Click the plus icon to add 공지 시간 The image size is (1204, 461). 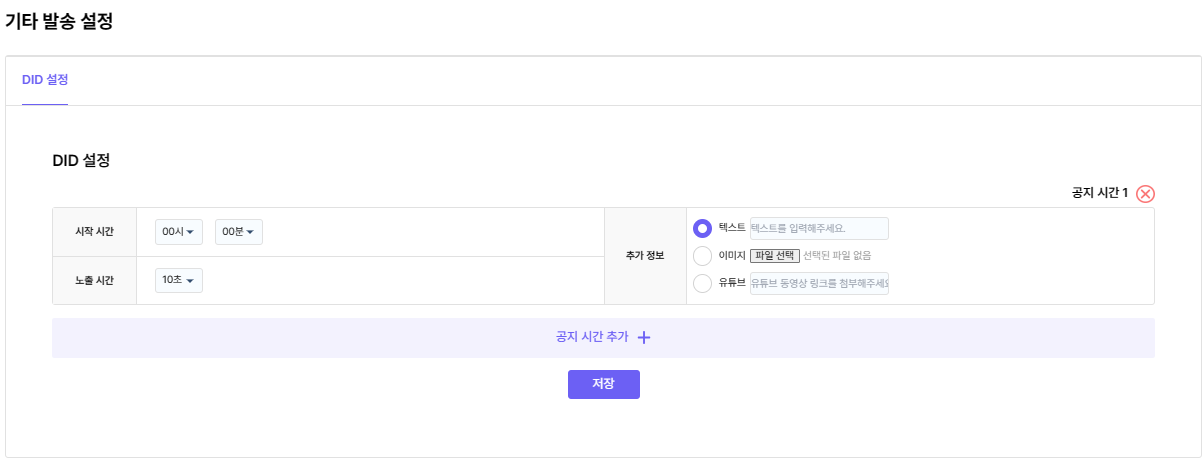[x=644, y=338]
